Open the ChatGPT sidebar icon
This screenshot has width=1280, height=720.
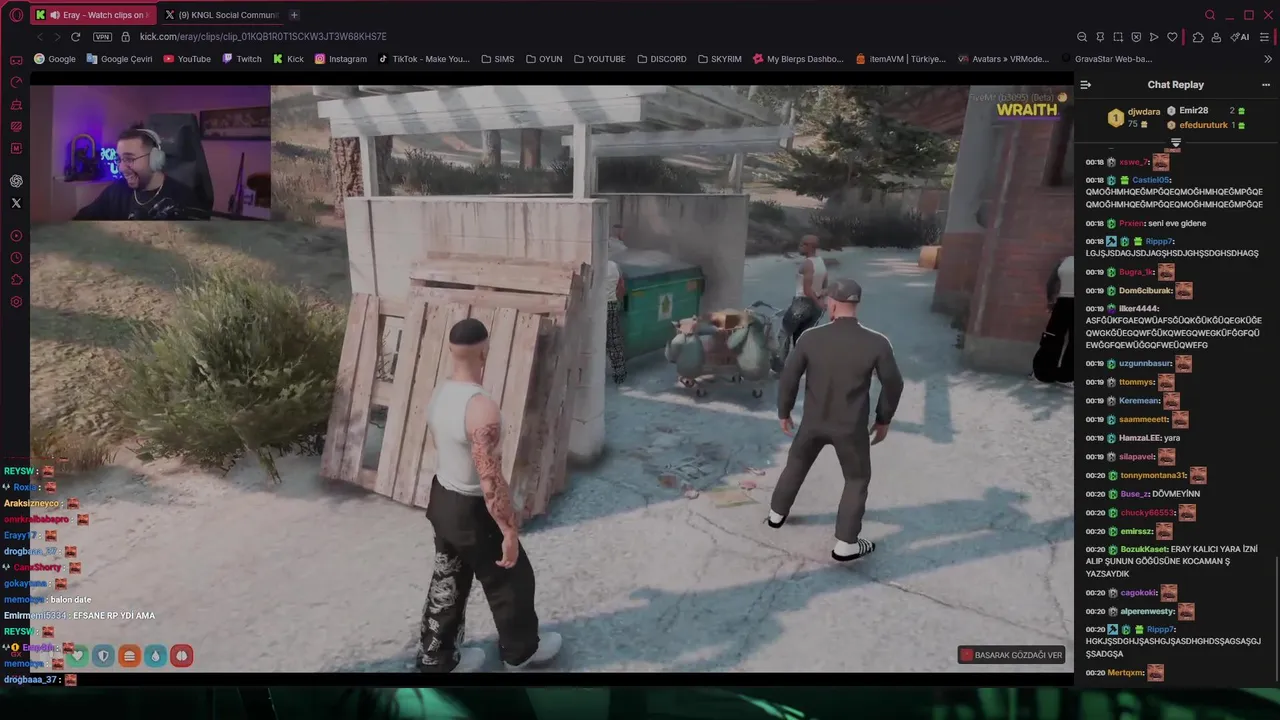[x=16, y=181]
